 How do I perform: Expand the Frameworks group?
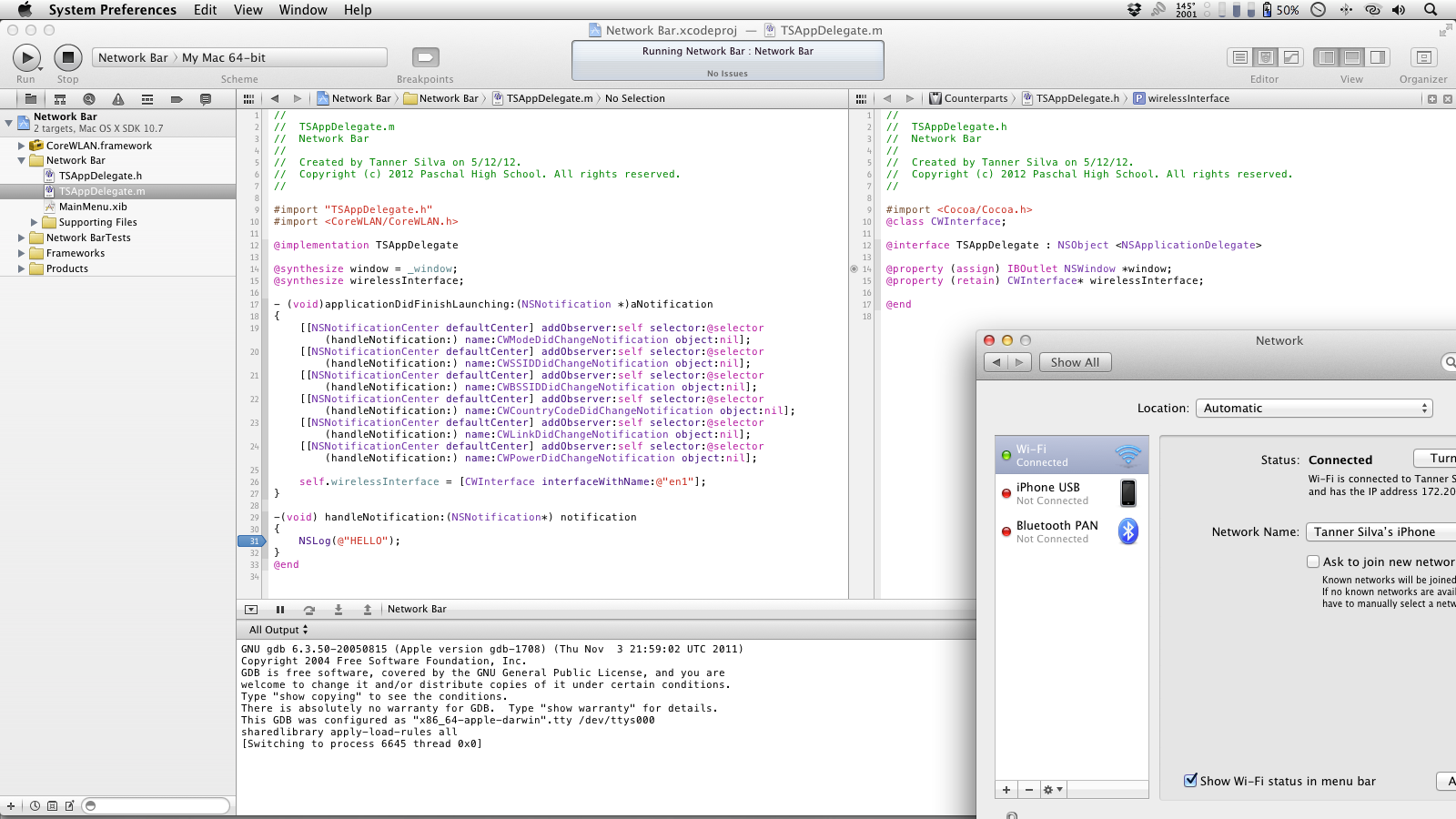21,253
